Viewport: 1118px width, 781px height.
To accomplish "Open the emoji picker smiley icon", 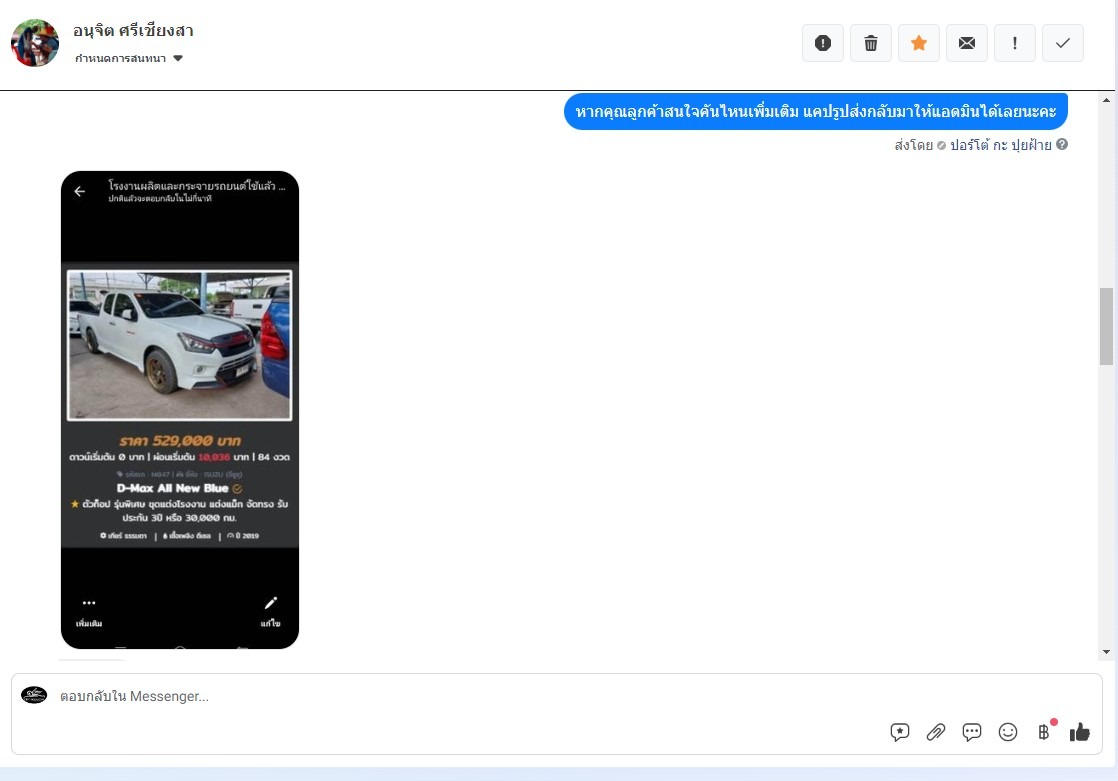I will pyautogui.click(x=1007, y=732).
